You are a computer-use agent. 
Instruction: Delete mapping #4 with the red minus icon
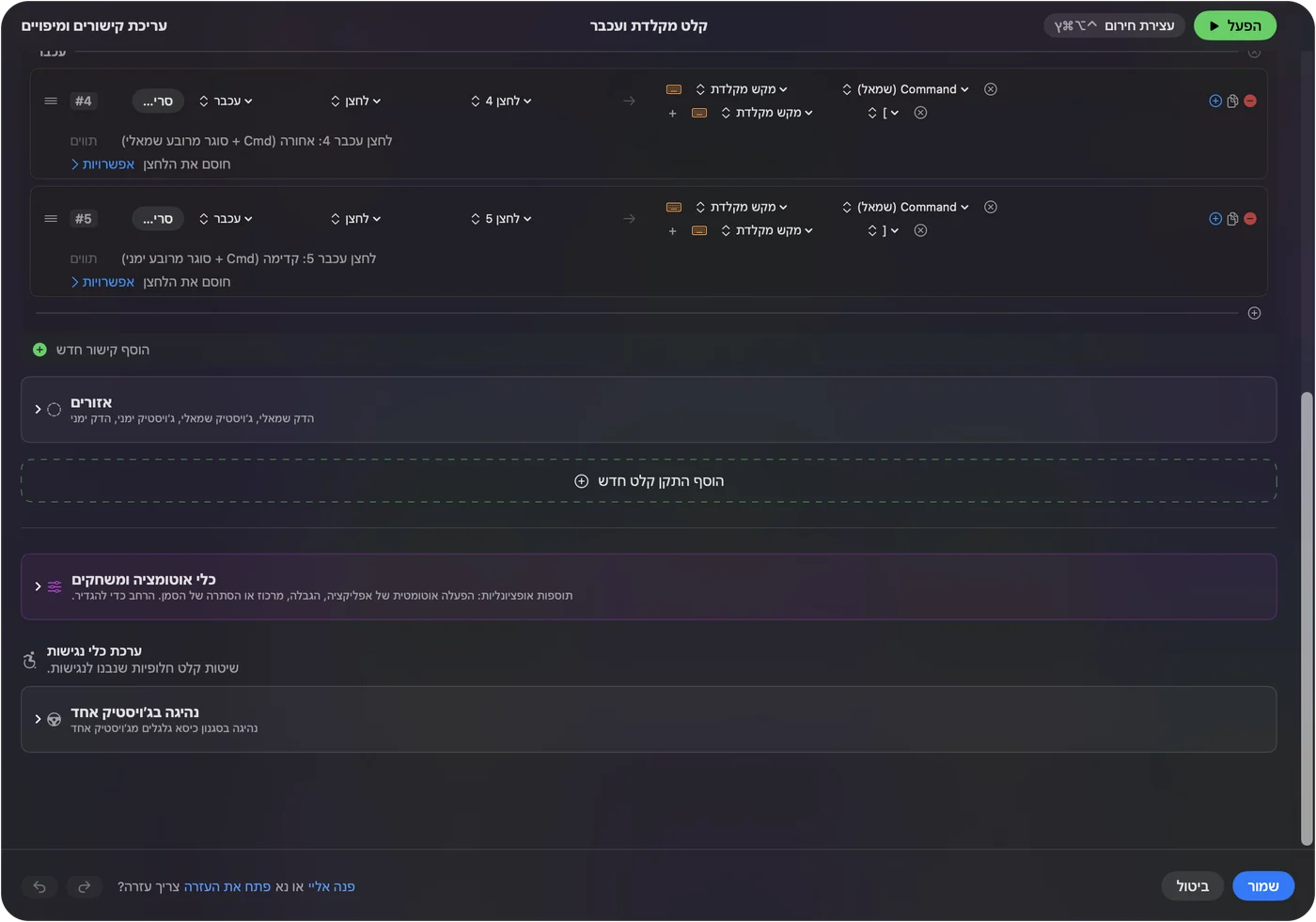tap(1250, 101)
